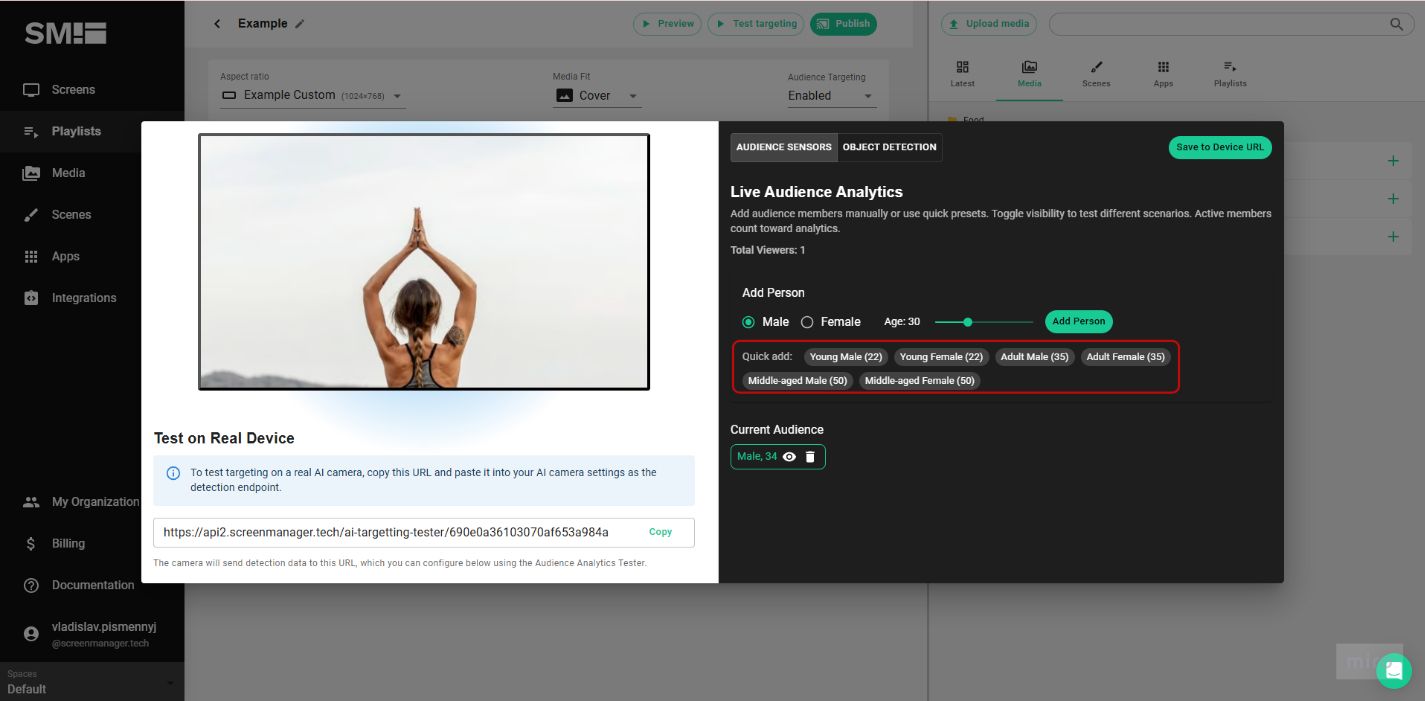Delete the Male, 34 audience member
Viewport: 1425px width, 701px height.
coord(810,457)
